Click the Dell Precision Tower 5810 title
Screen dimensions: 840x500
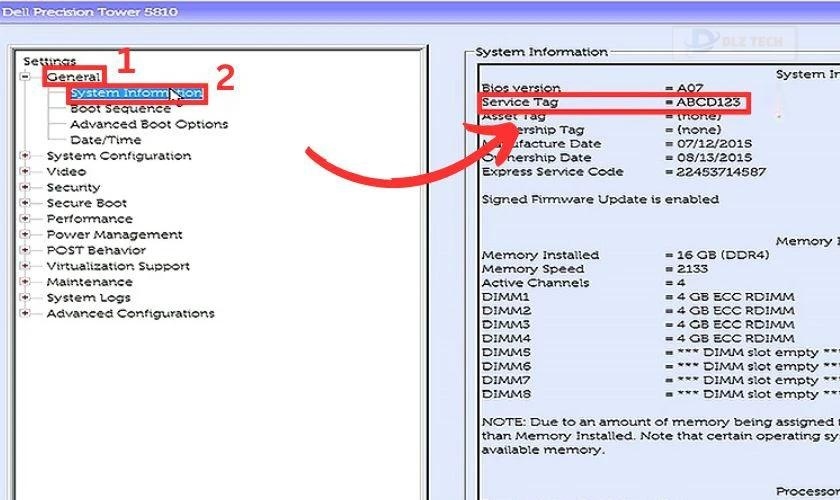coord(89,12)
